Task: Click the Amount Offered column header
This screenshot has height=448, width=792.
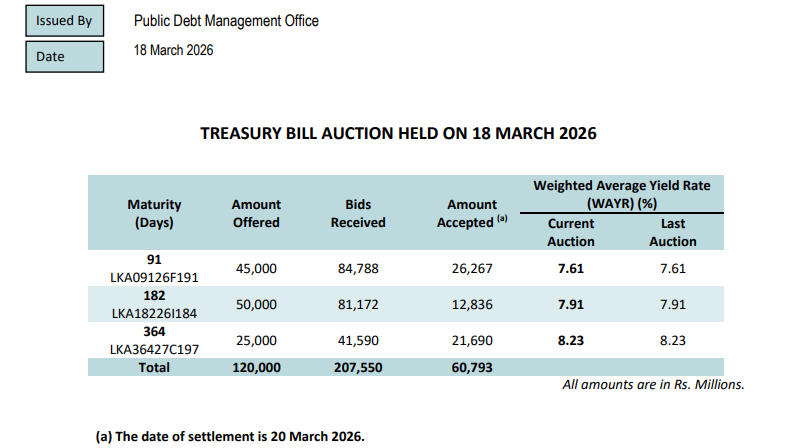Action: coord(256,213)
